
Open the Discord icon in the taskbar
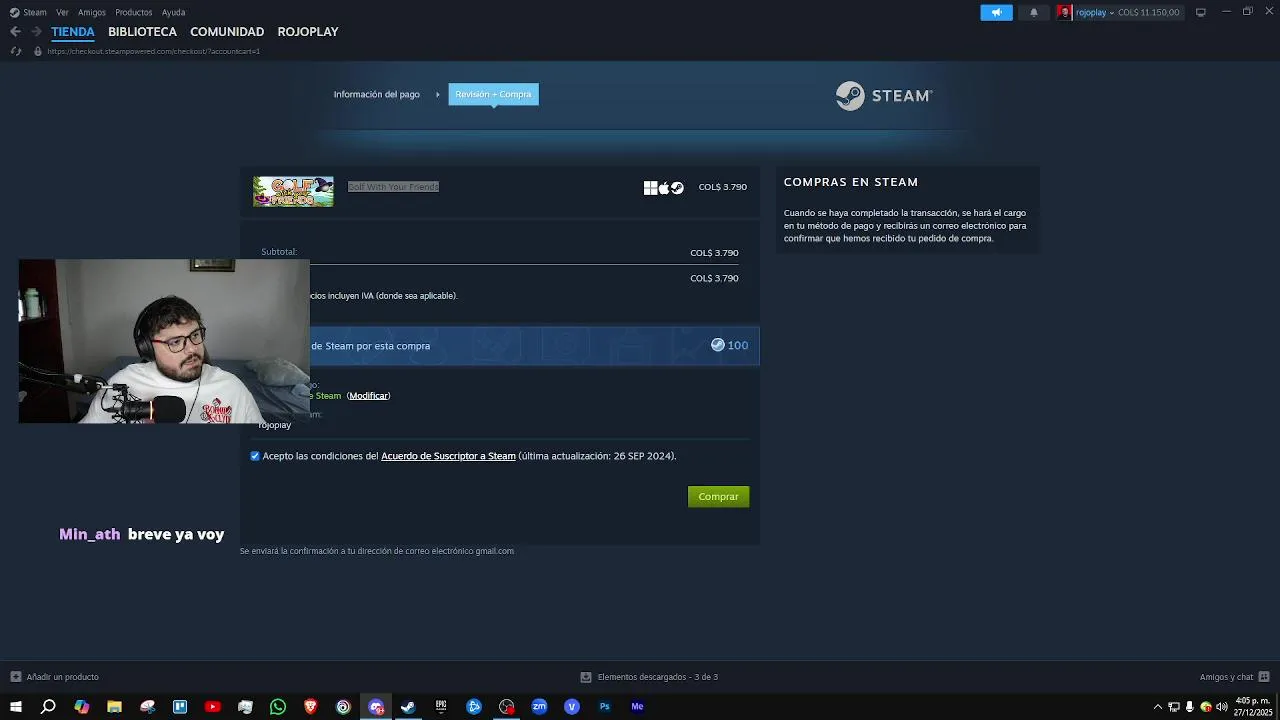[x=376, y=707]
